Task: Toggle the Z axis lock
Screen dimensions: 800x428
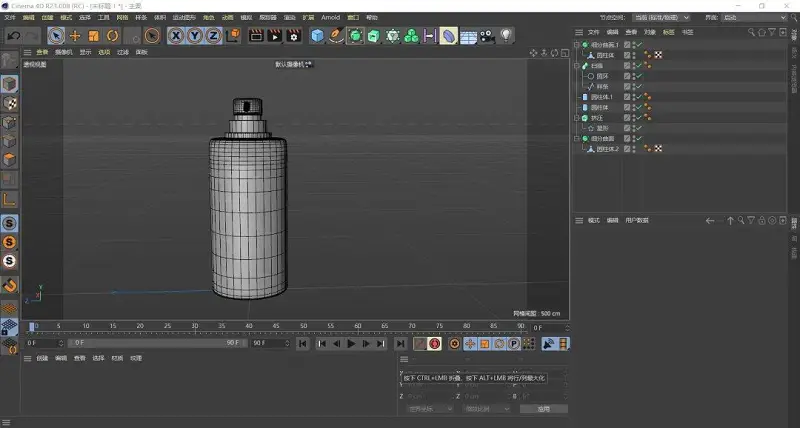Action: [x=213, y=36]
